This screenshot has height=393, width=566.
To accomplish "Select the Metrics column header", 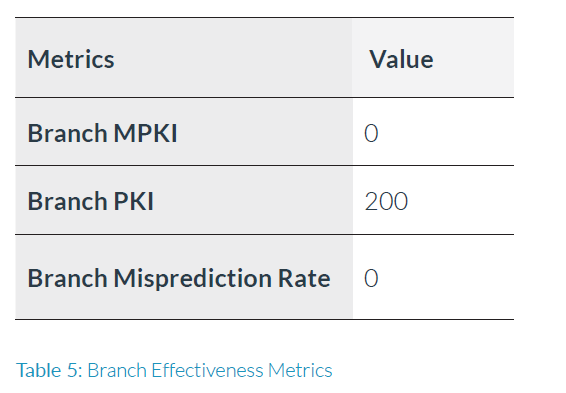I will coord(71,59).
